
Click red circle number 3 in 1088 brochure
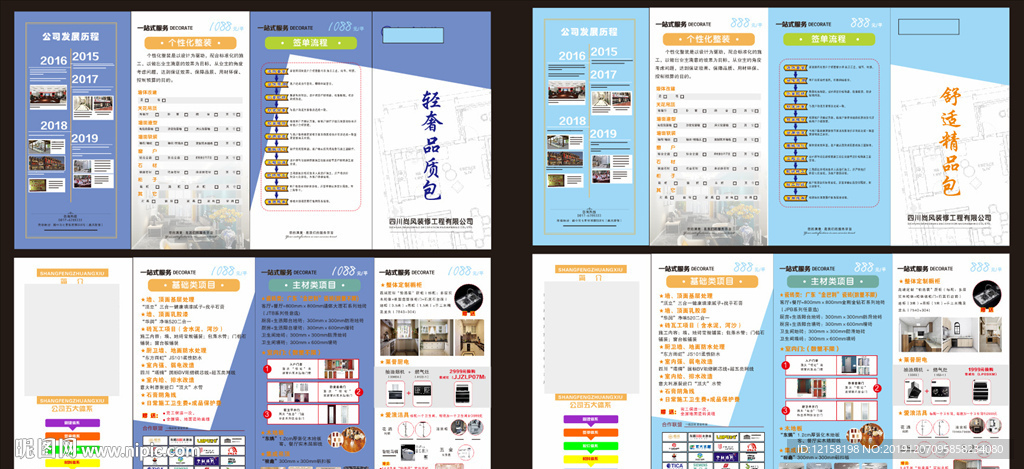pos(267,413)
